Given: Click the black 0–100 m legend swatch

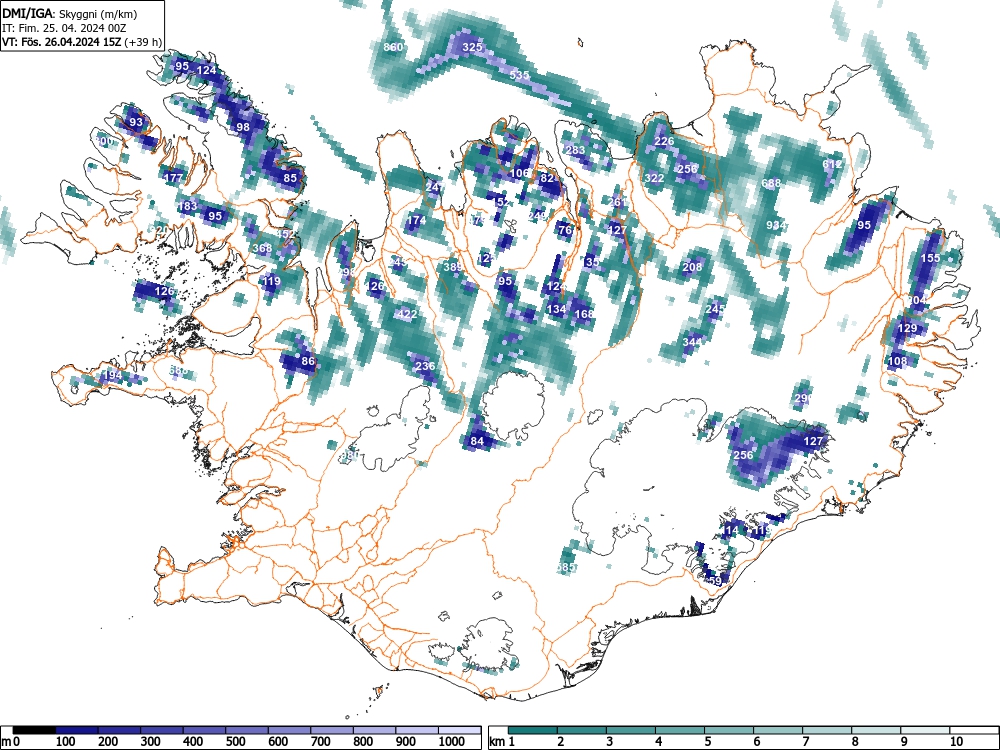Looking at the screenshot, I should tap(34, 730).
